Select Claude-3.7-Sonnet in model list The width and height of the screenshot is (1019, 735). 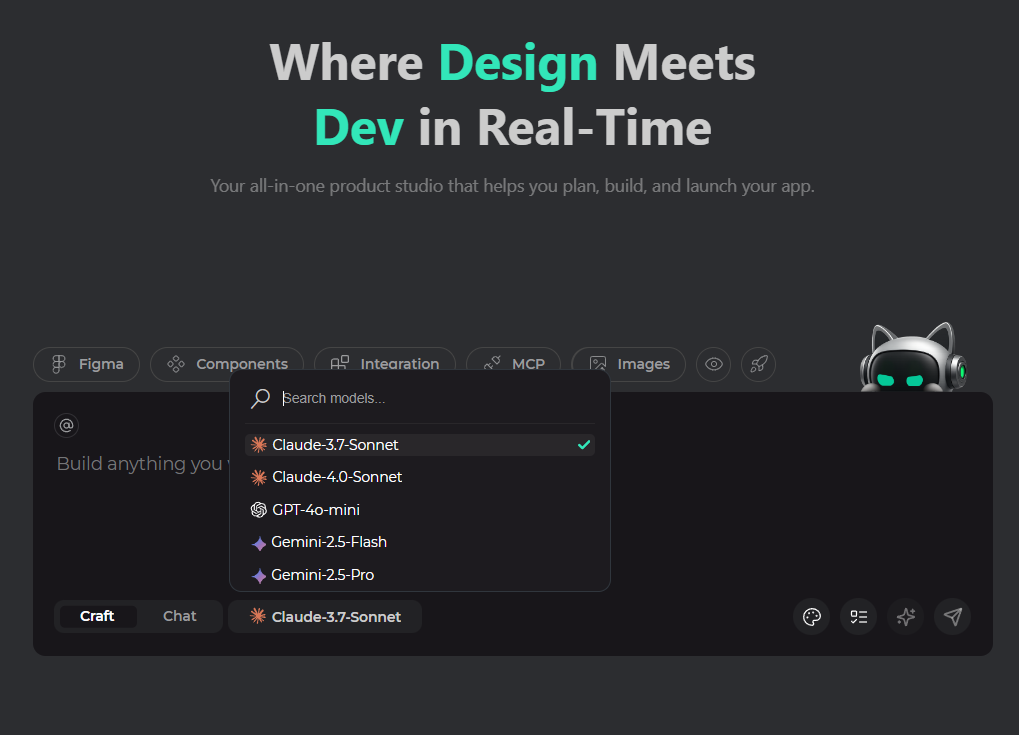tap(420, 445)
